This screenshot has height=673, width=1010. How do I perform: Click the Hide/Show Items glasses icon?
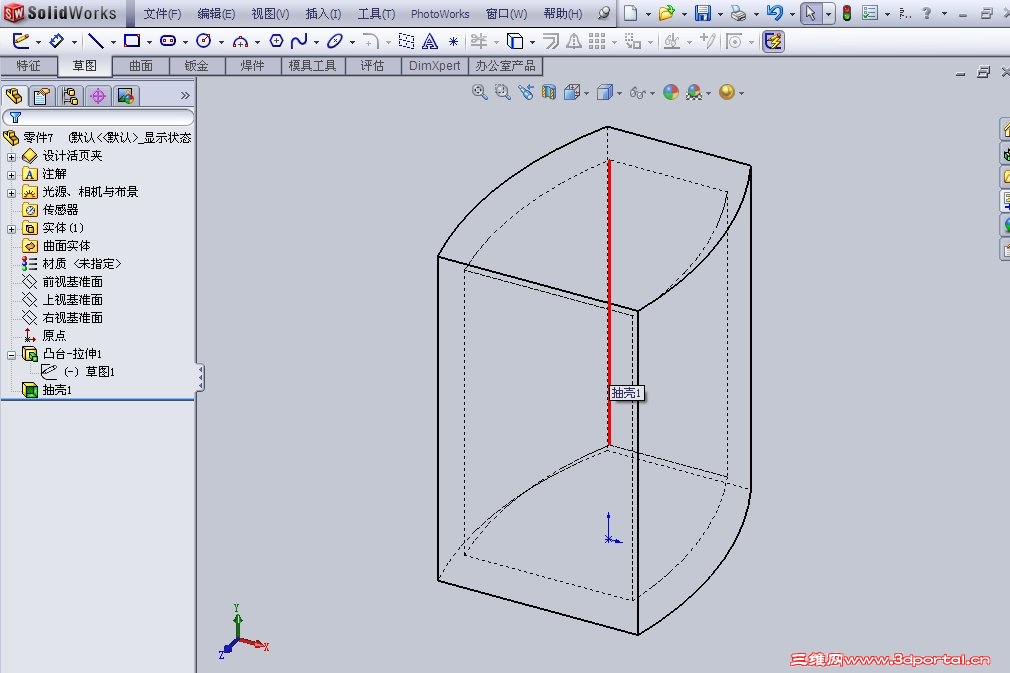click(638, 93)
